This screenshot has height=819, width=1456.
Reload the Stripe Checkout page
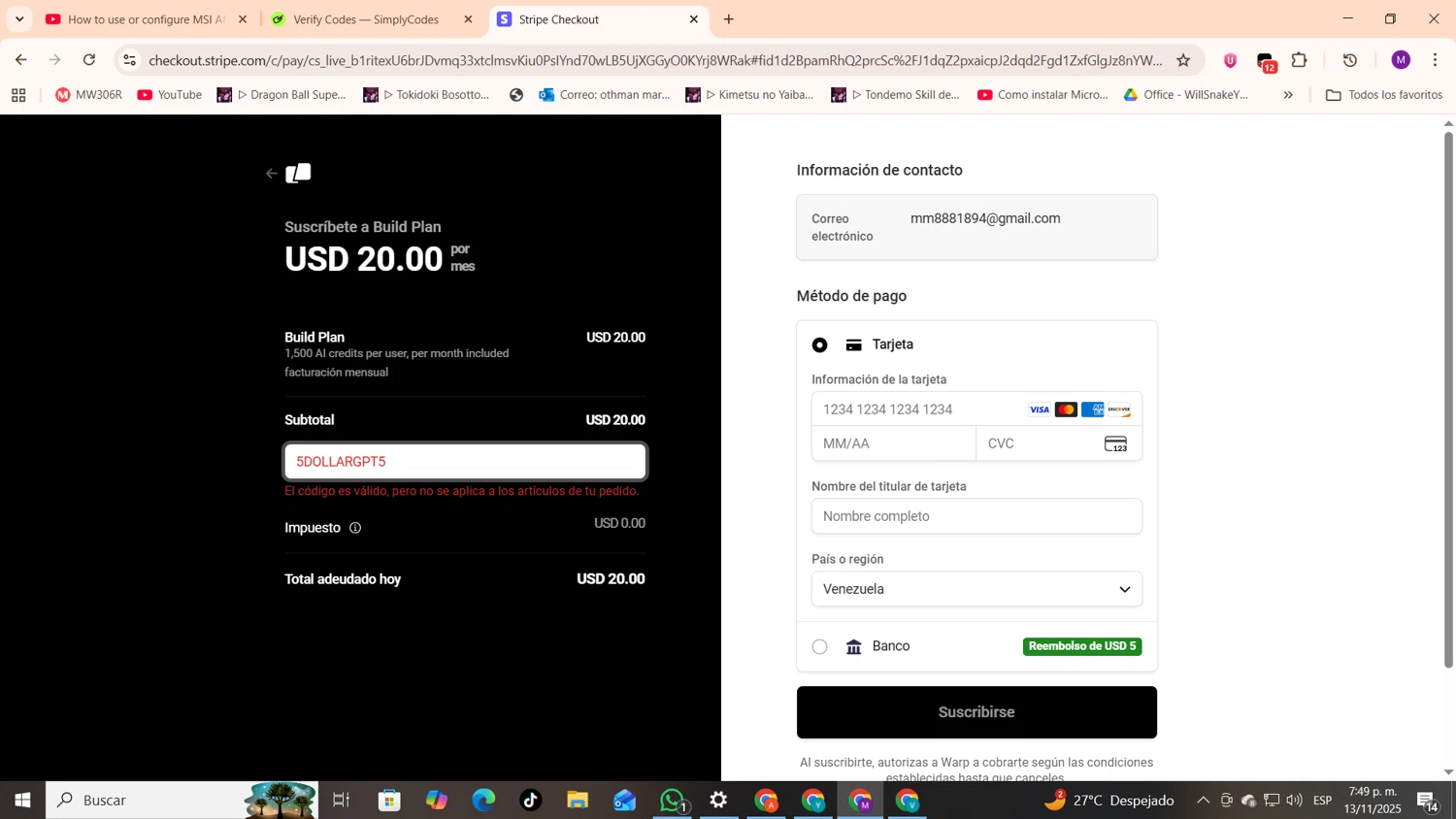point(89,60)
